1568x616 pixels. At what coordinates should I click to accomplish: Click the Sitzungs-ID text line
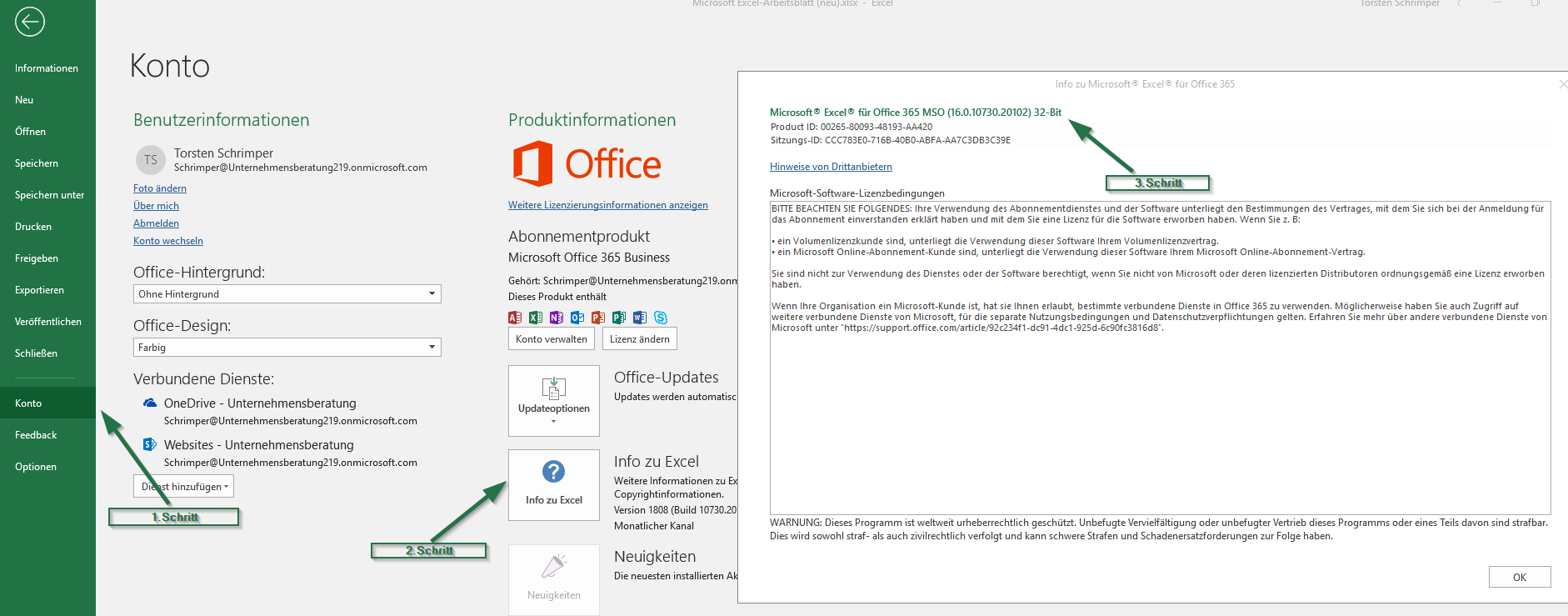(890, 140)
